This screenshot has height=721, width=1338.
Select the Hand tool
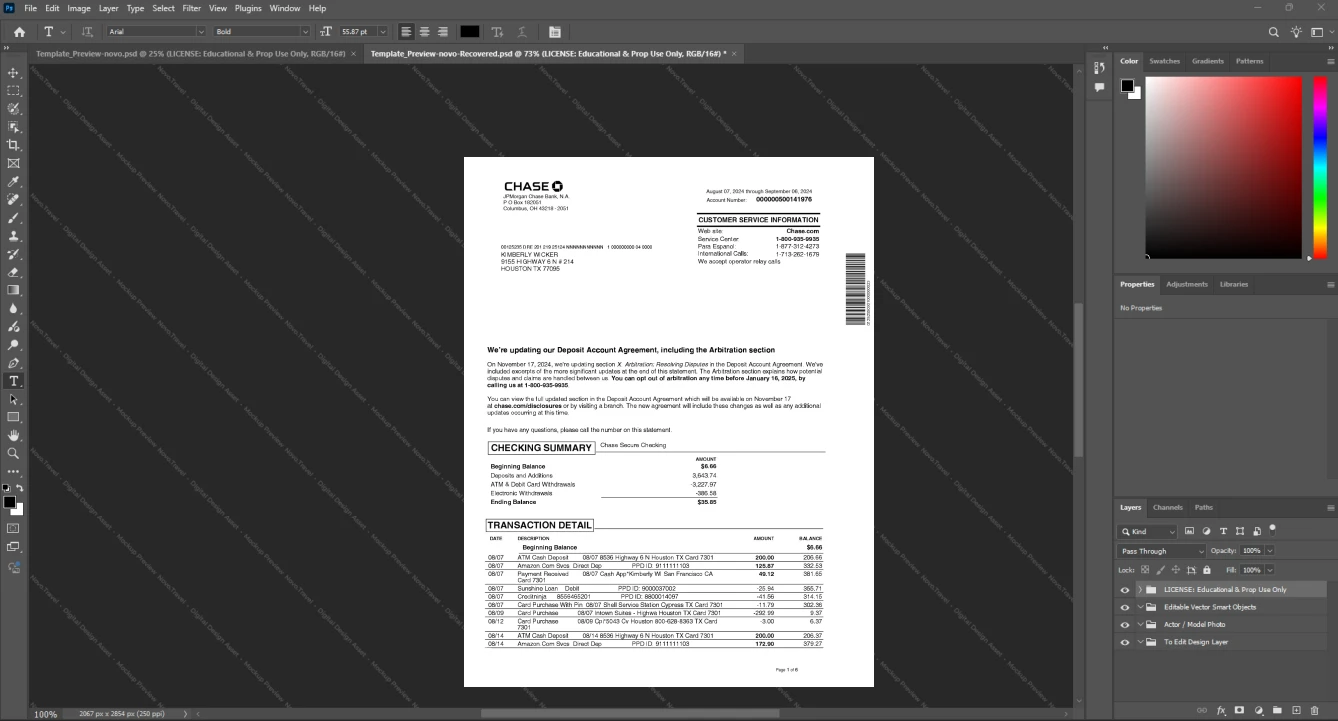coord(14,435)
